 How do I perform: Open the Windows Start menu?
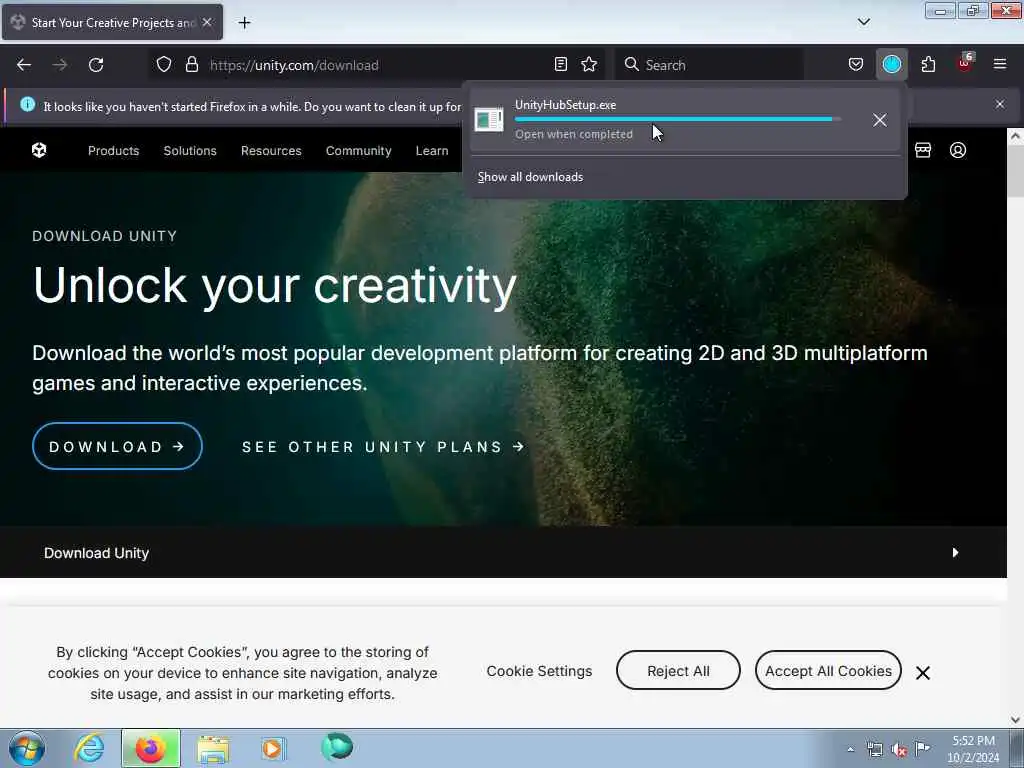point(27,748)
